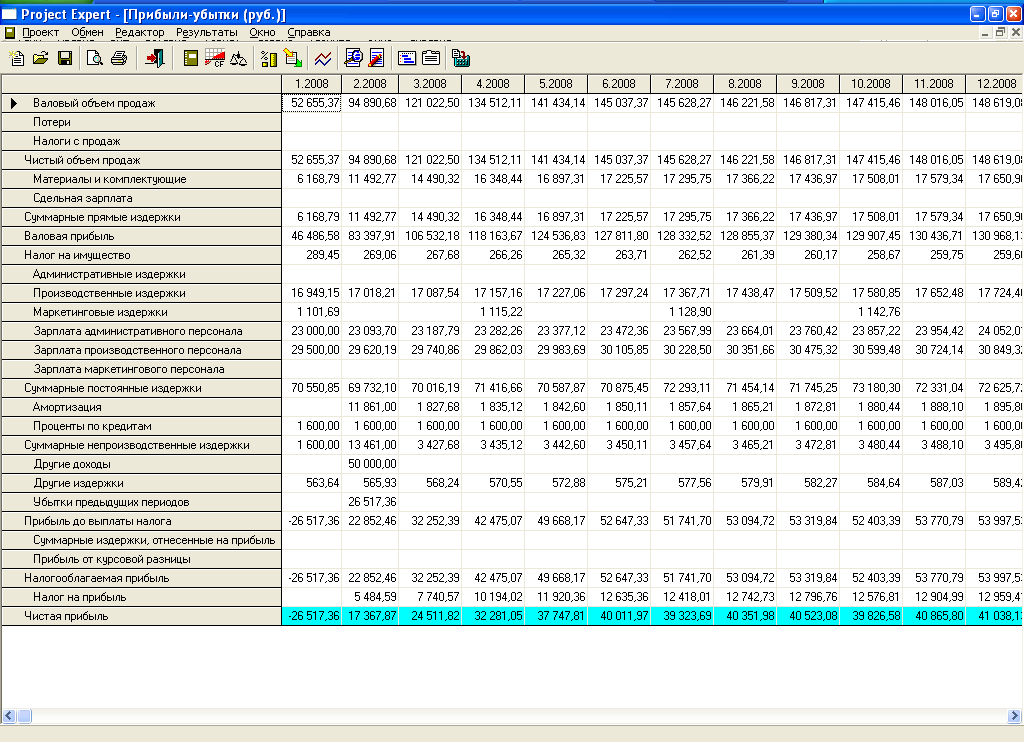1024x742 pixels.
Task: Click the 6.2008 column header
Action: pos(619,83)
